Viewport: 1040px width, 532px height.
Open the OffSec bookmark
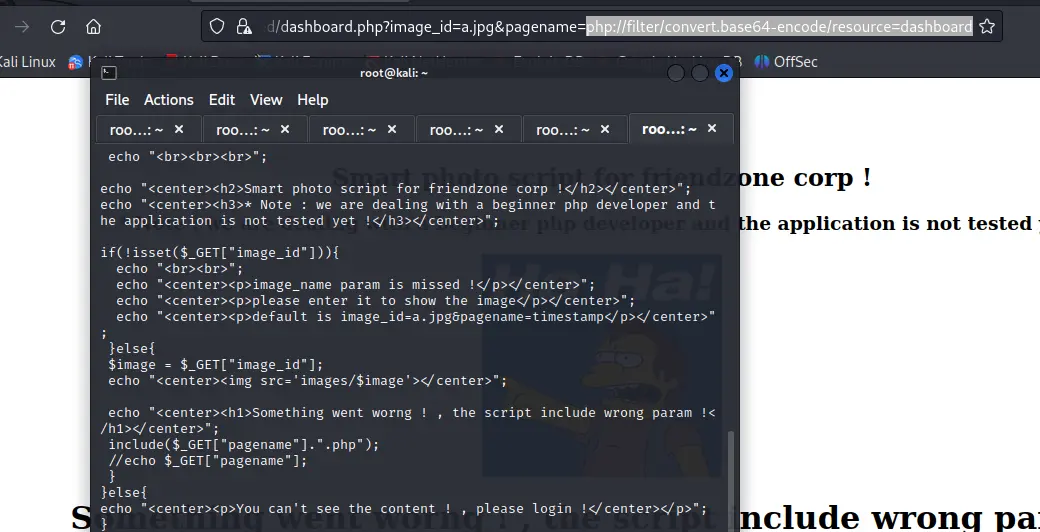coord(786,62)
